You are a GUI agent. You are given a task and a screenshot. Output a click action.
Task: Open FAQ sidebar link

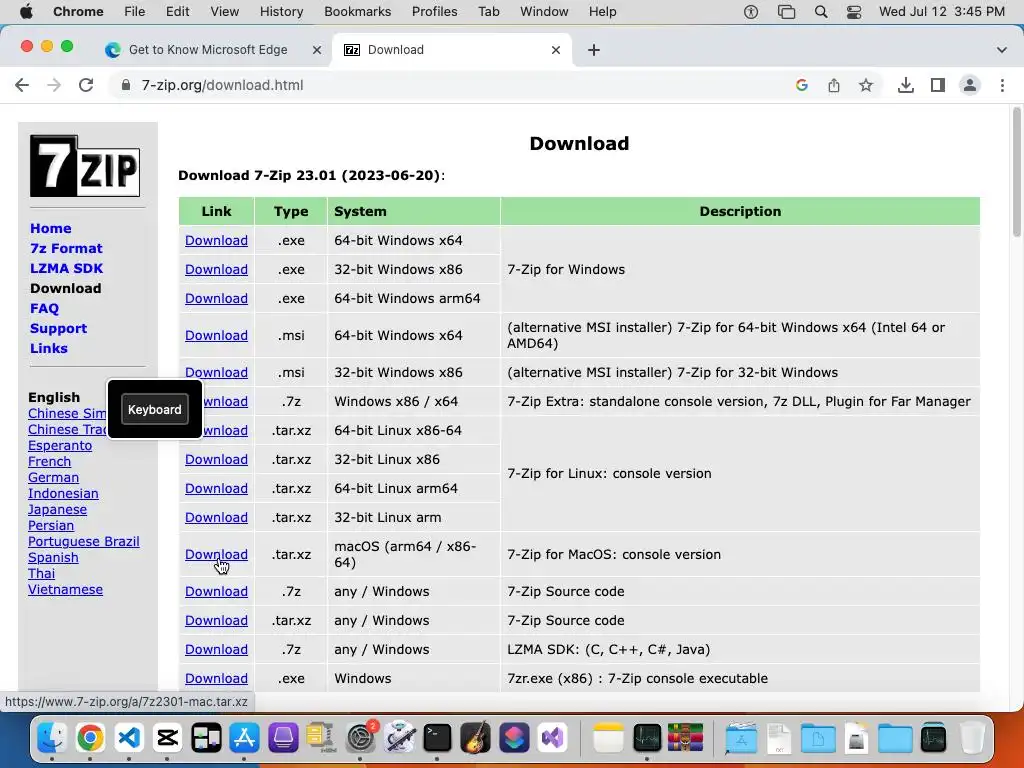pos(44,308)
